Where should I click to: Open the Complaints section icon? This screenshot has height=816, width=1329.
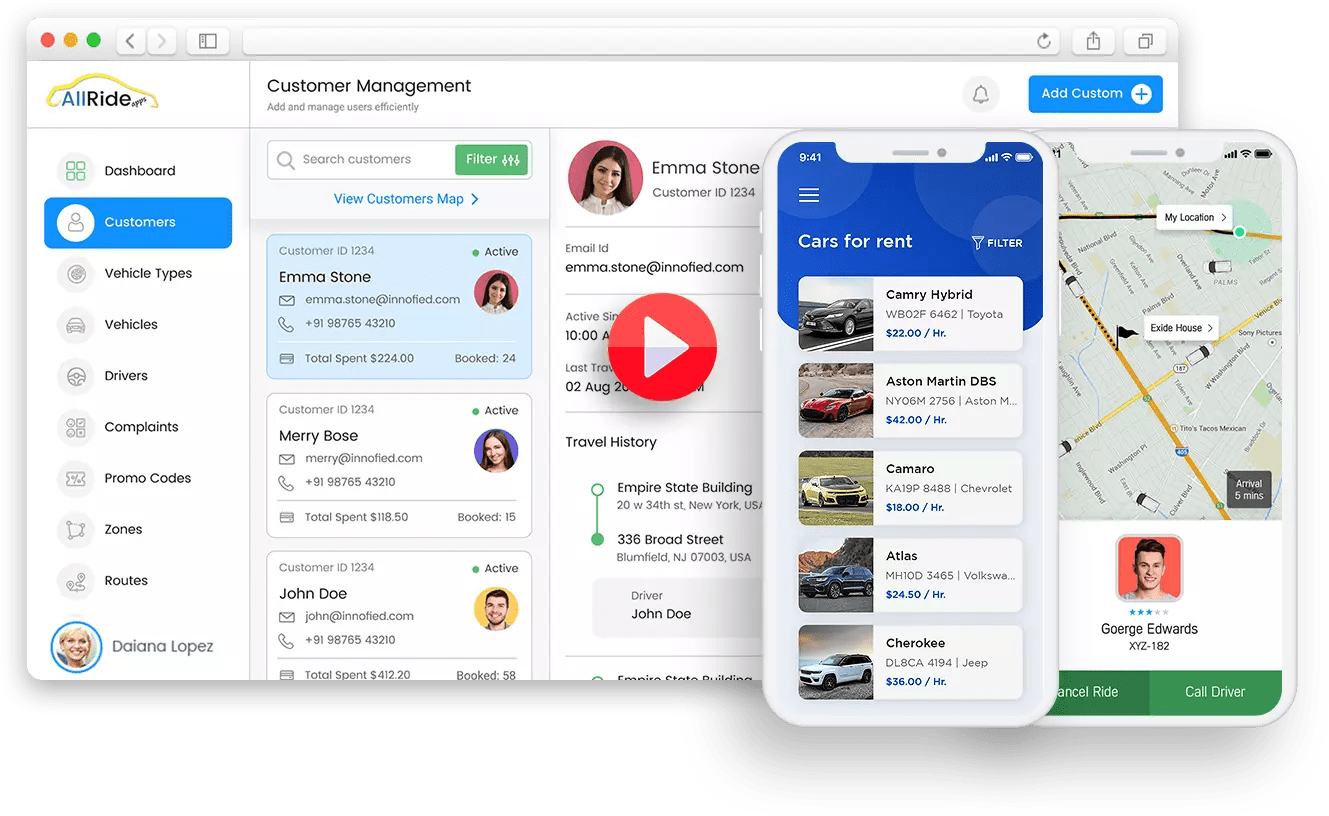[x=75, y=426]
